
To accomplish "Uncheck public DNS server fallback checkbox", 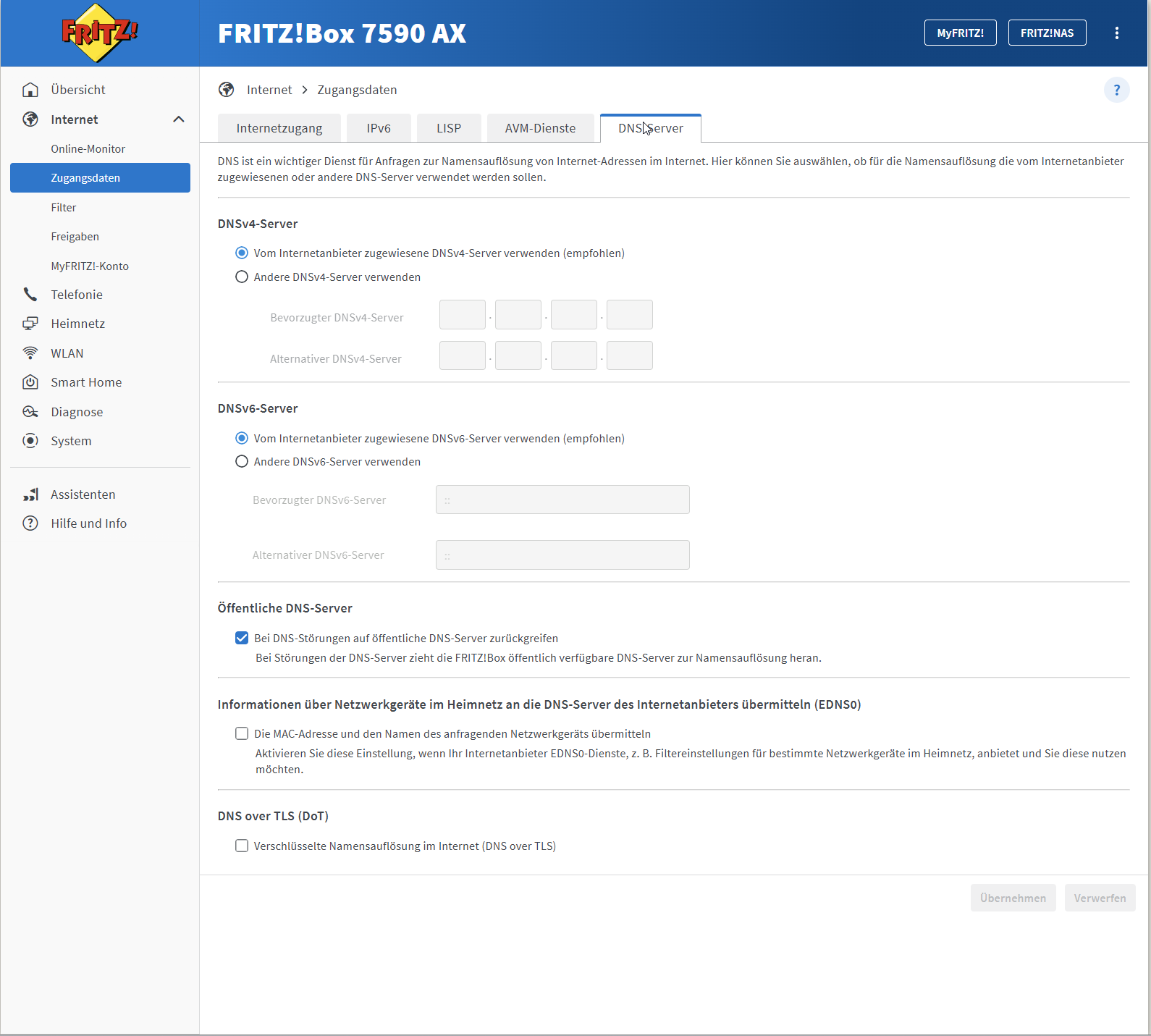I will (242, 639).
